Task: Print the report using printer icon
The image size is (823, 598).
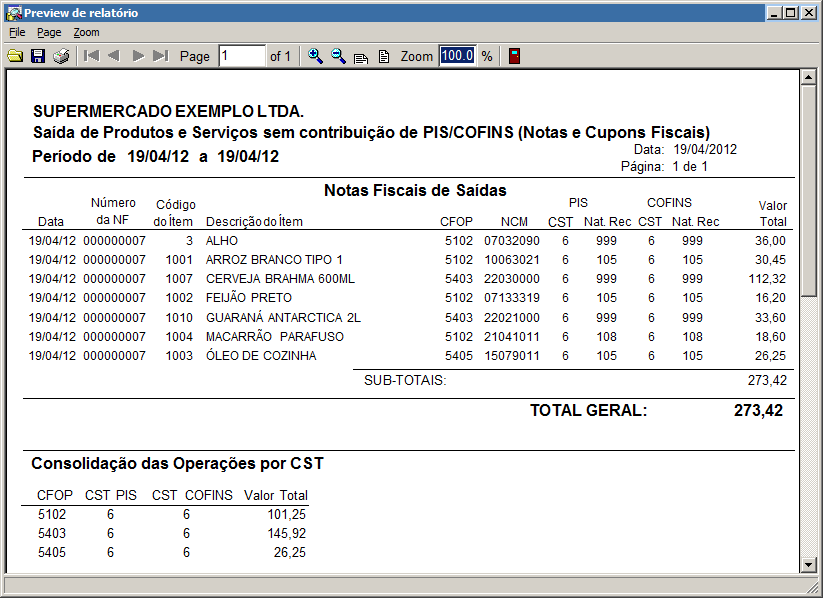Action: pyautogui.click(x=61, y=56)
